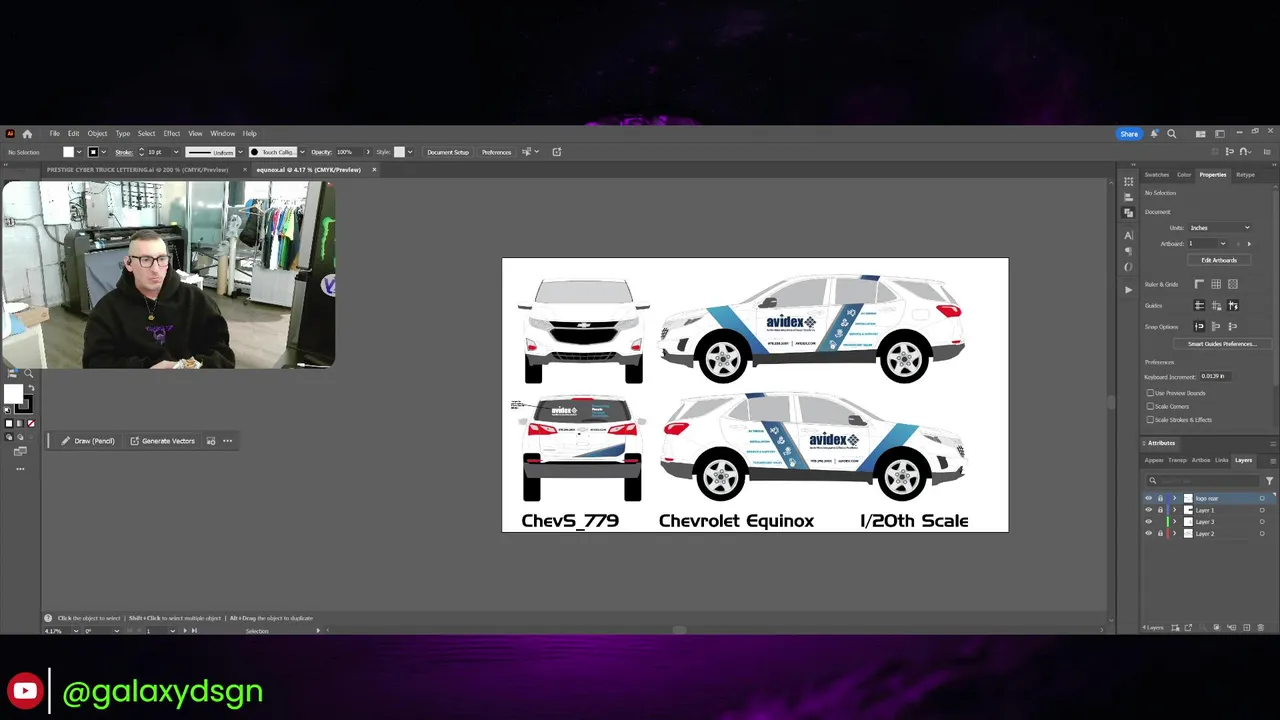Viewport: 1280px width, 720px height.
Task: Go to next artboard arrow
Action: (1249, 244)
